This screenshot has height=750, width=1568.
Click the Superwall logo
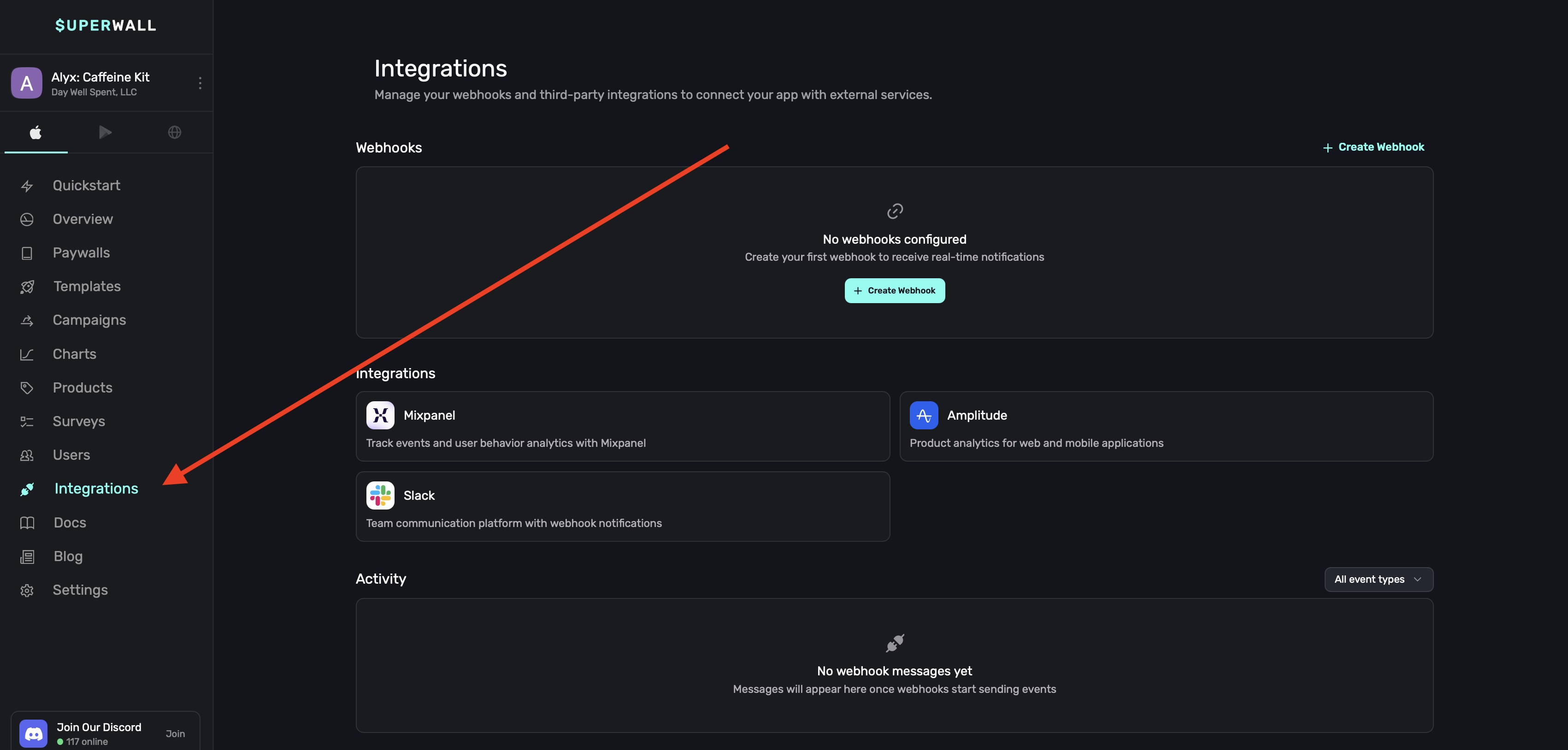[x=106, y=25]
